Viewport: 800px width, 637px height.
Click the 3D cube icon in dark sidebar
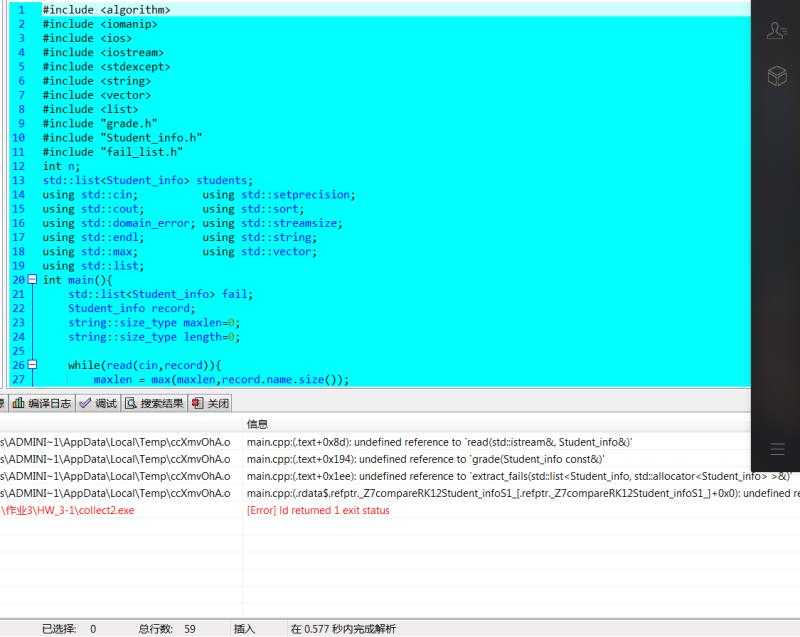click(777, 77)
